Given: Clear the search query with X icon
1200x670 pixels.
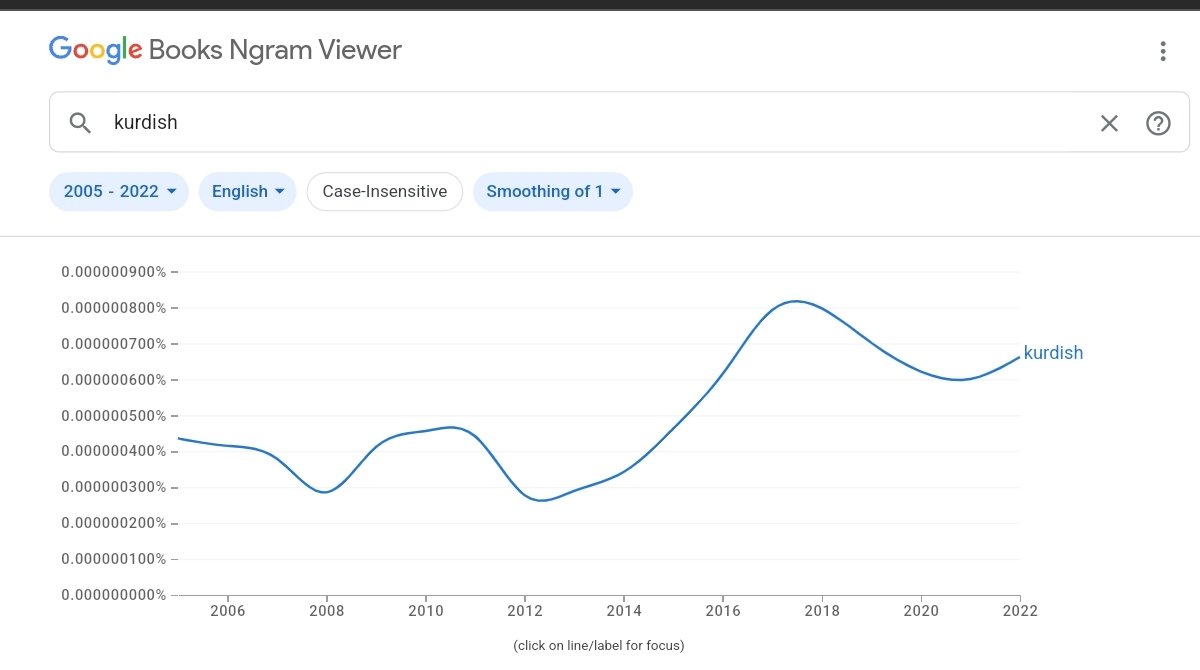Looking at the screenshot, I should click(x=1109, y=123).
